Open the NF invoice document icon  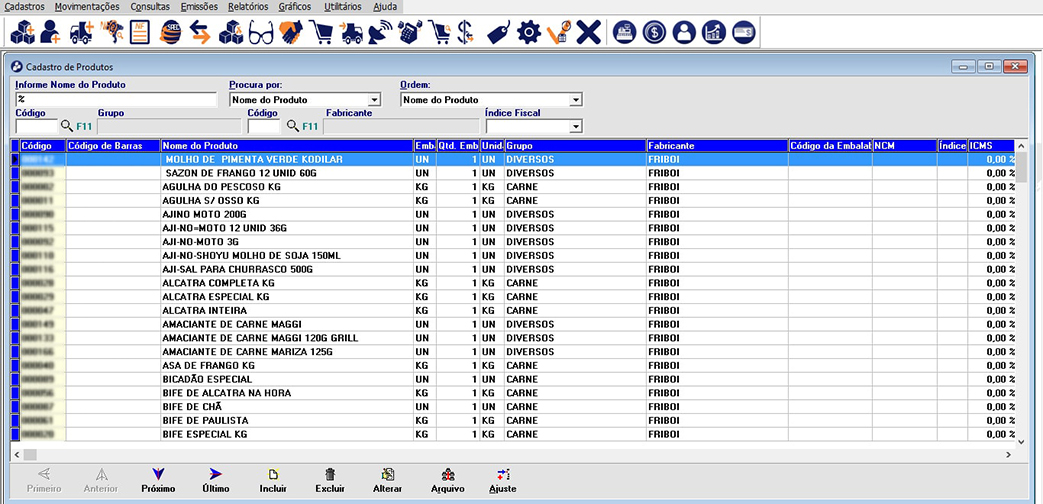click(141, 33)
